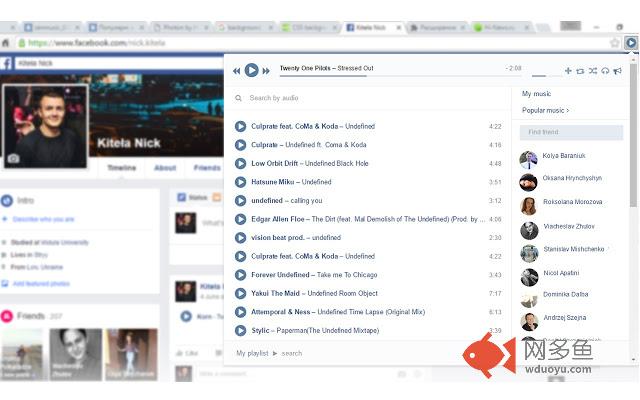Click the megaphone broadcast icon
The image size is (640, 400).
(618, 71)
